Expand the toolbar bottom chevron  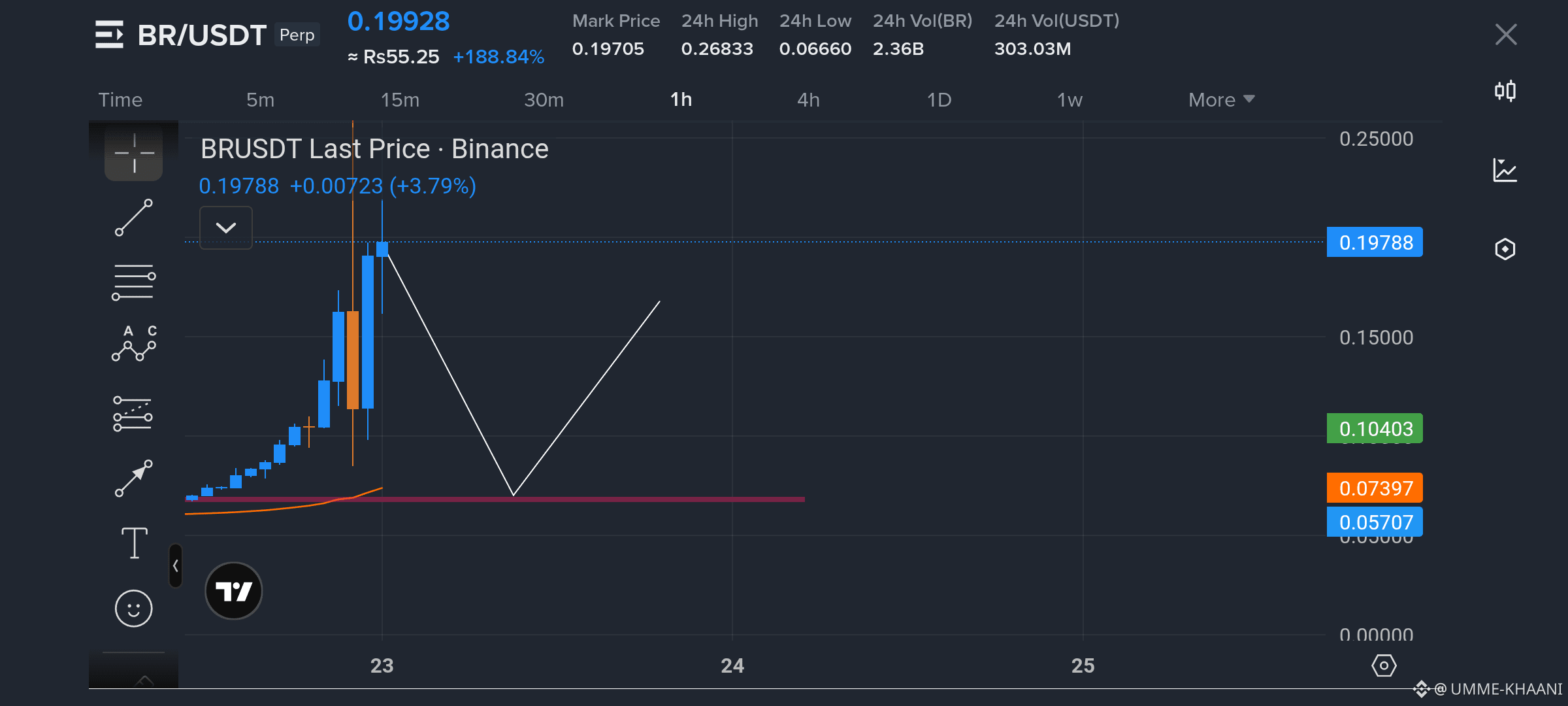pyautogui.click(x=144, y=680)
